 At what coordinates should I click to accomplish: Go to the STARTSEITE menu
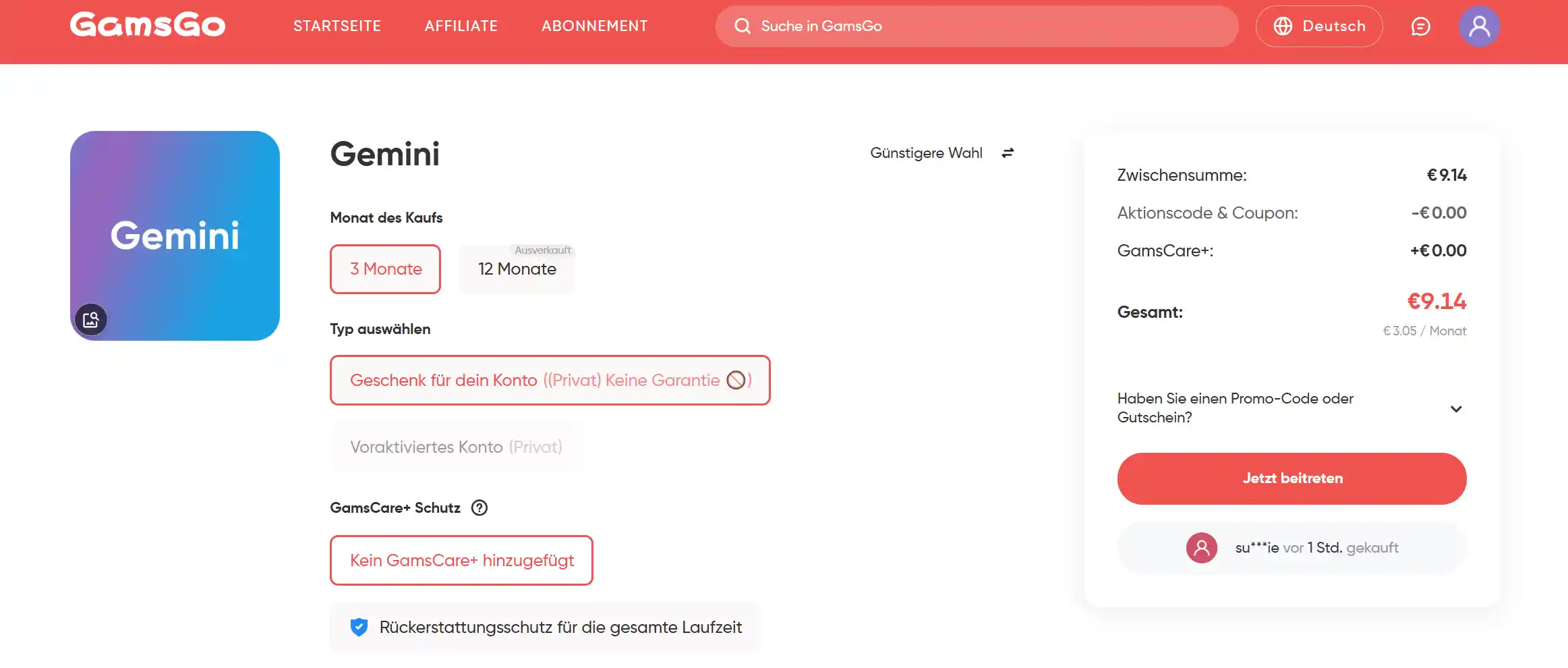click(x=337, y=26)
